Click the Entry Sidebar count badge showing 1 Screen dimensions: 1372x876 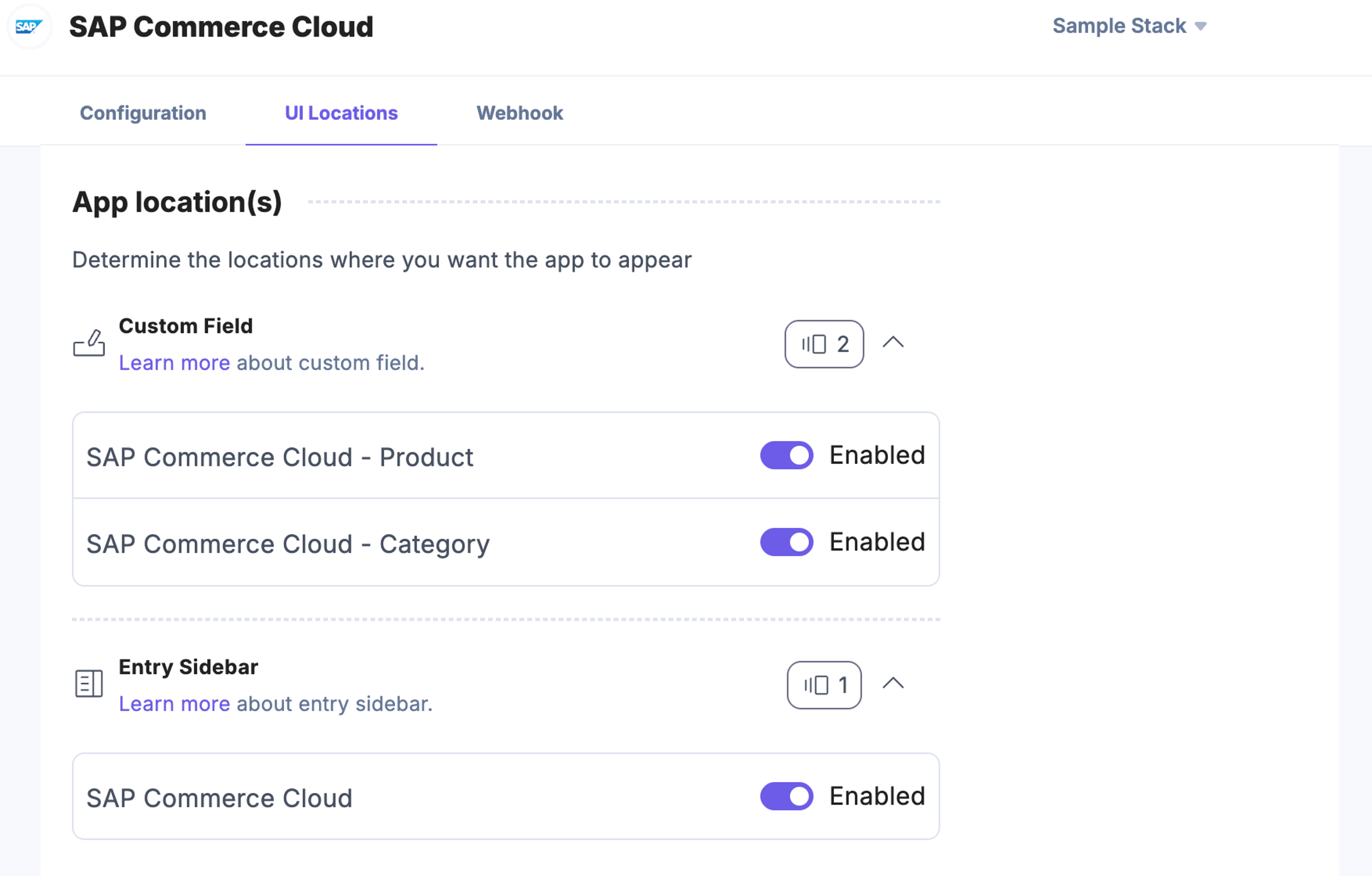(824, 684)
